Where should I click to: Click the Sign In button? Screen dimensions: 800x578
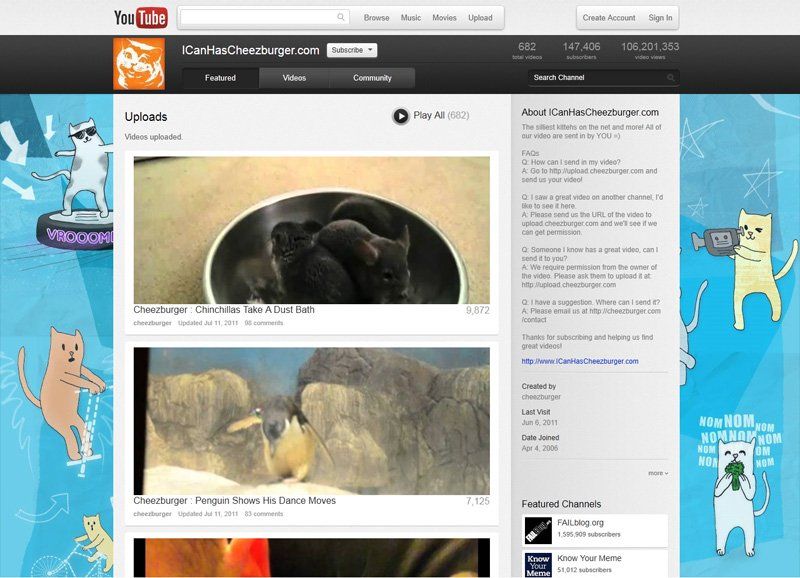660,18
